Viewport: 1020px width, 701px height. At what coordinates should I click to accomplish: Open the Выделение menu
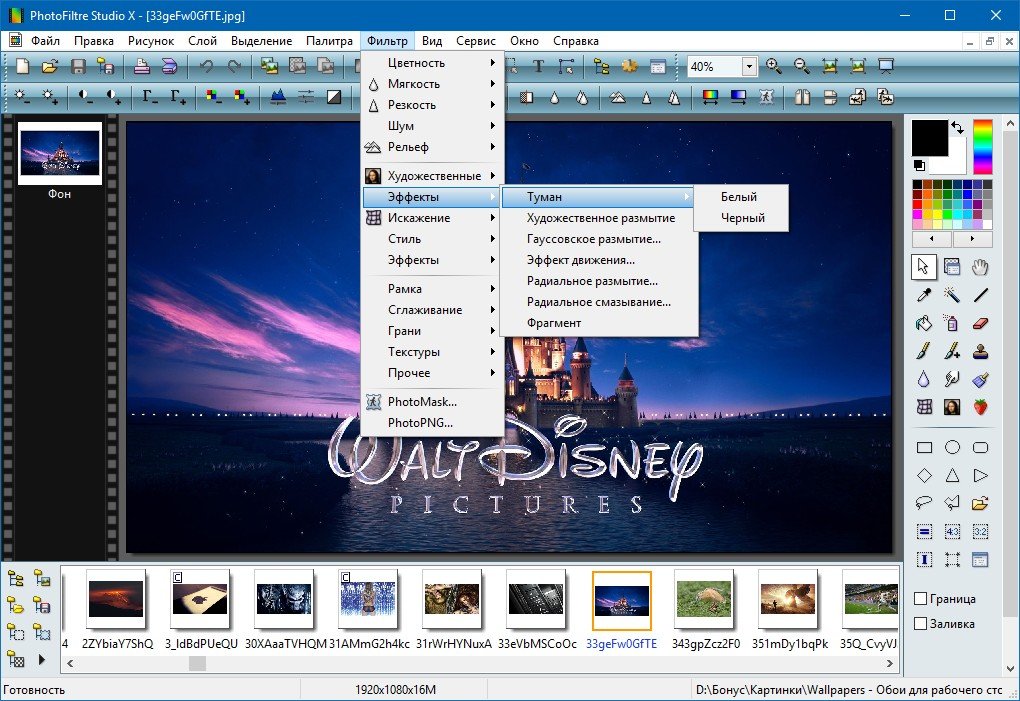point(261,41)
